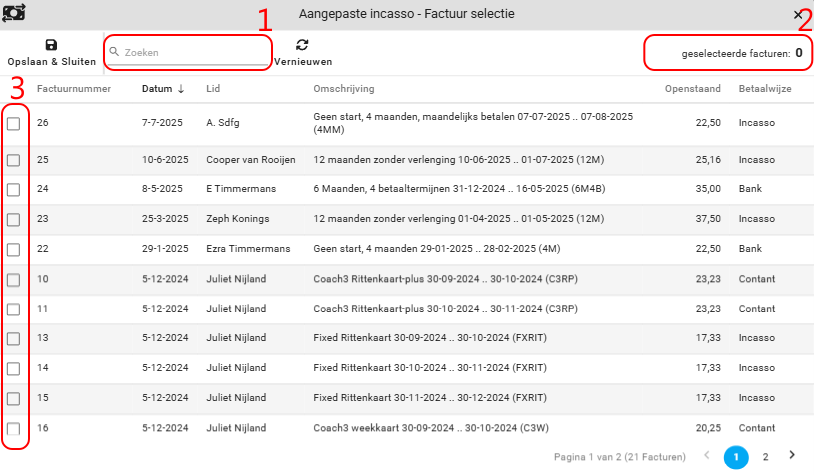Enable the checkbox for invoice 16
Image resolution: width=814 pixels, height=475 pixels.
[x=14, y=429]
